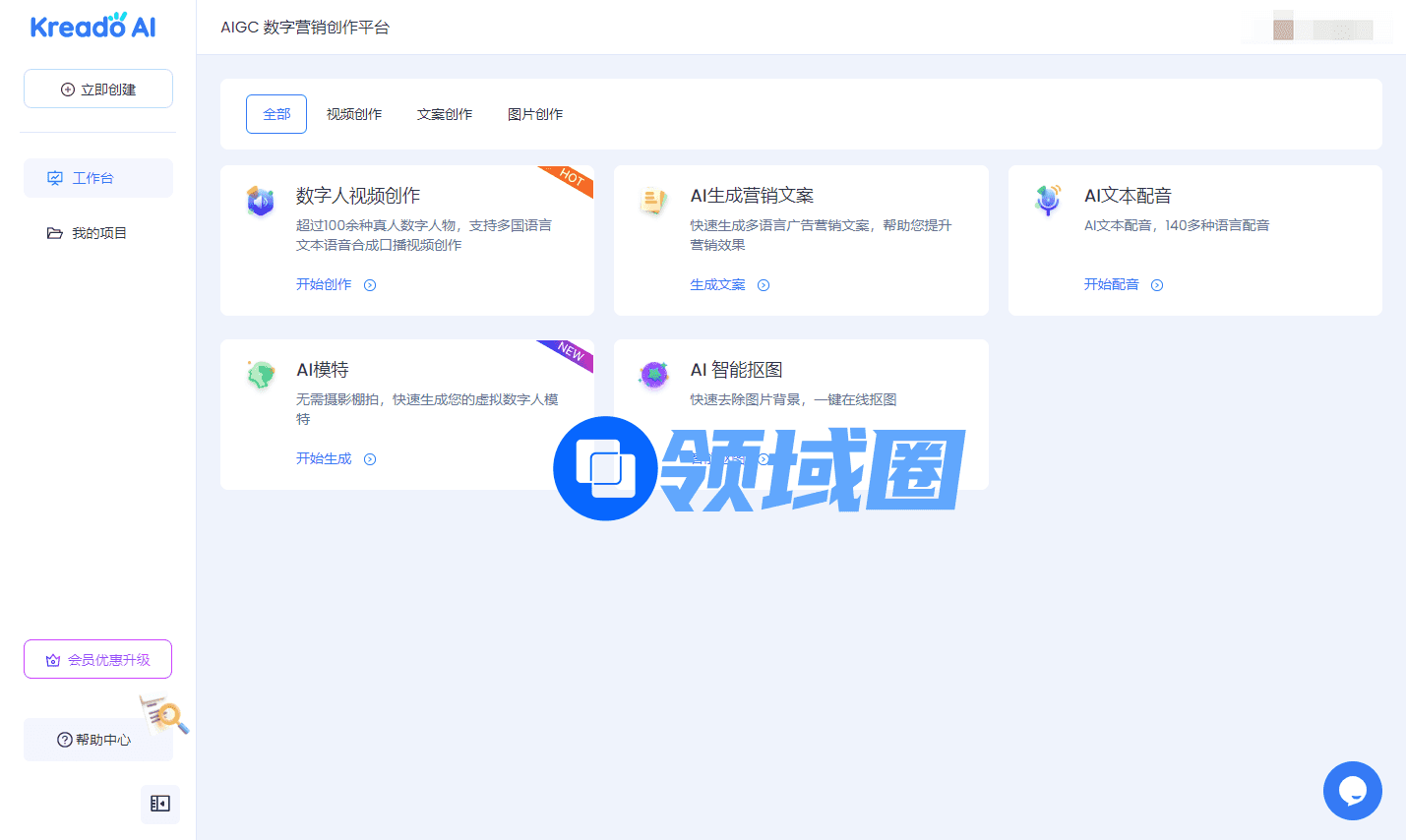
Task: Click the 开始创作 link
Action: pos(324,284)
